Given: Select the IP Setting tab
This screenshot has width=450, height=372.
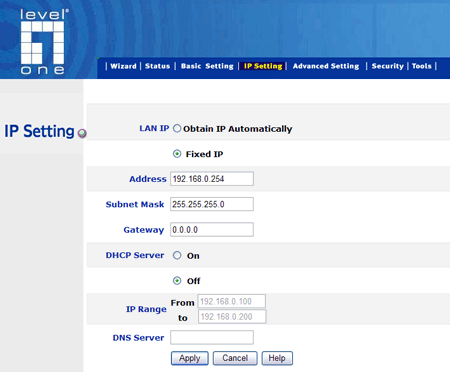Looking at the screenshot, I should click(263, 66).
